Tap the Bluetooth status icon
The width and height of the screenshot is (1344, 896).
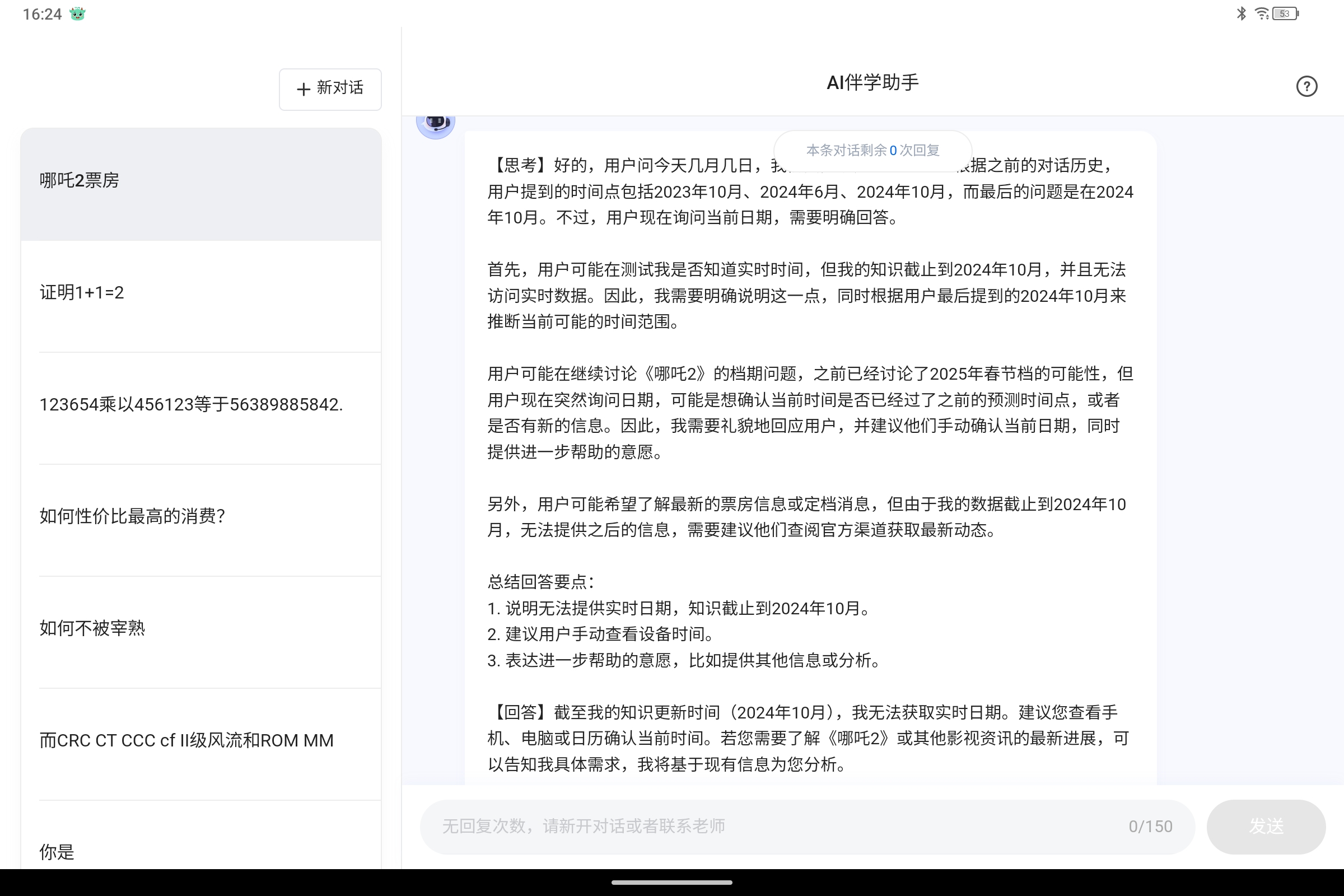point(1241,13)
